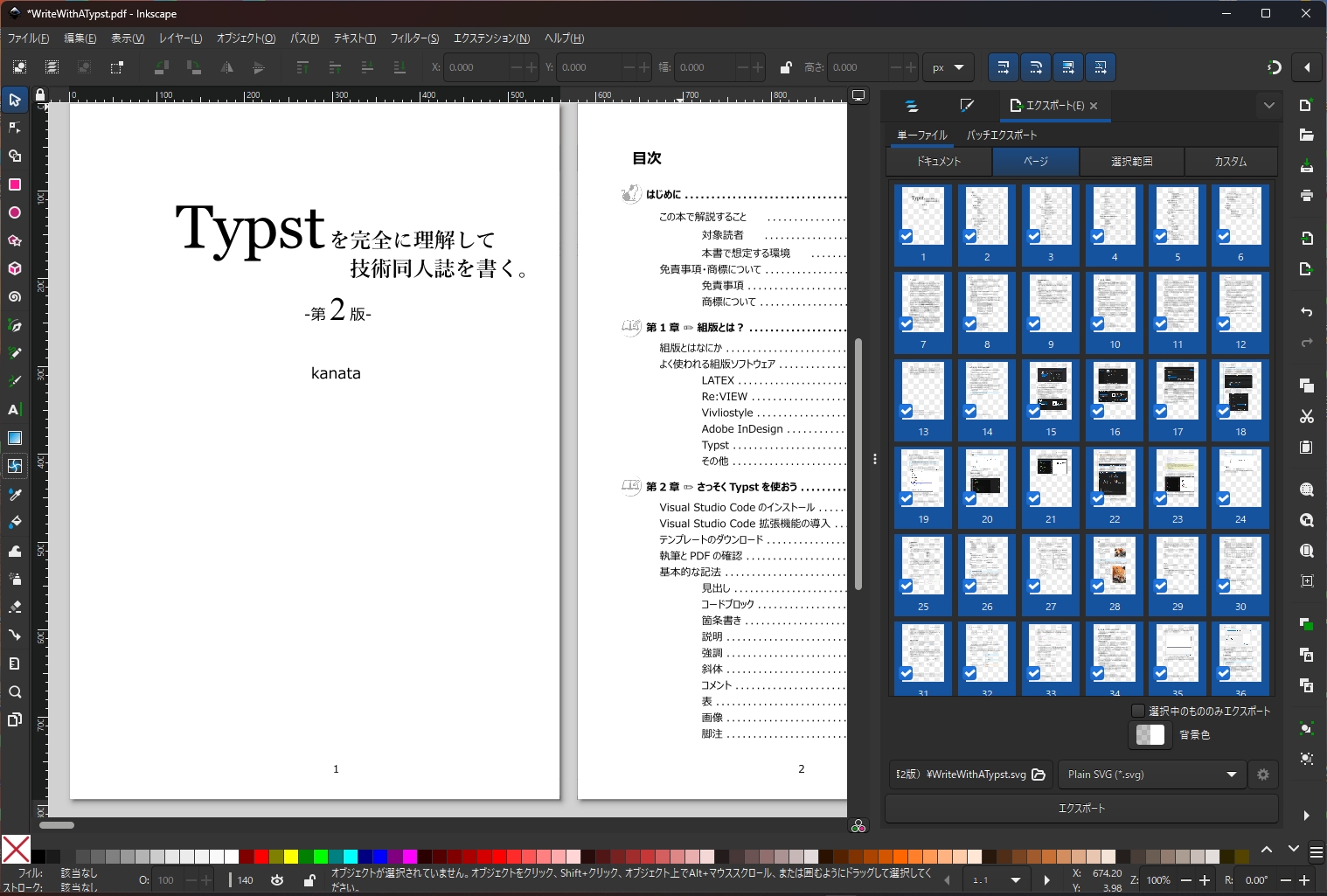Screen dimensions: 1327x896
Task: Browse export file folder icon
Action: click(1039, 774)
